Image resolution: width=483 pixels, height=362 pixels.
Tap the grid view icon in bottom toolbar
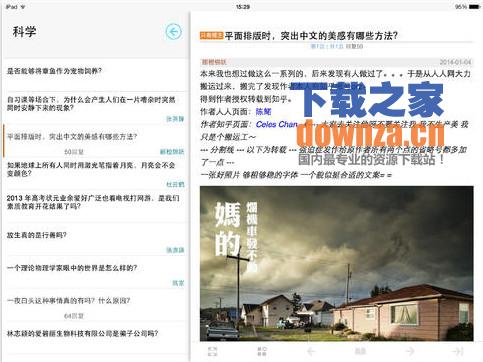[262, 351]
